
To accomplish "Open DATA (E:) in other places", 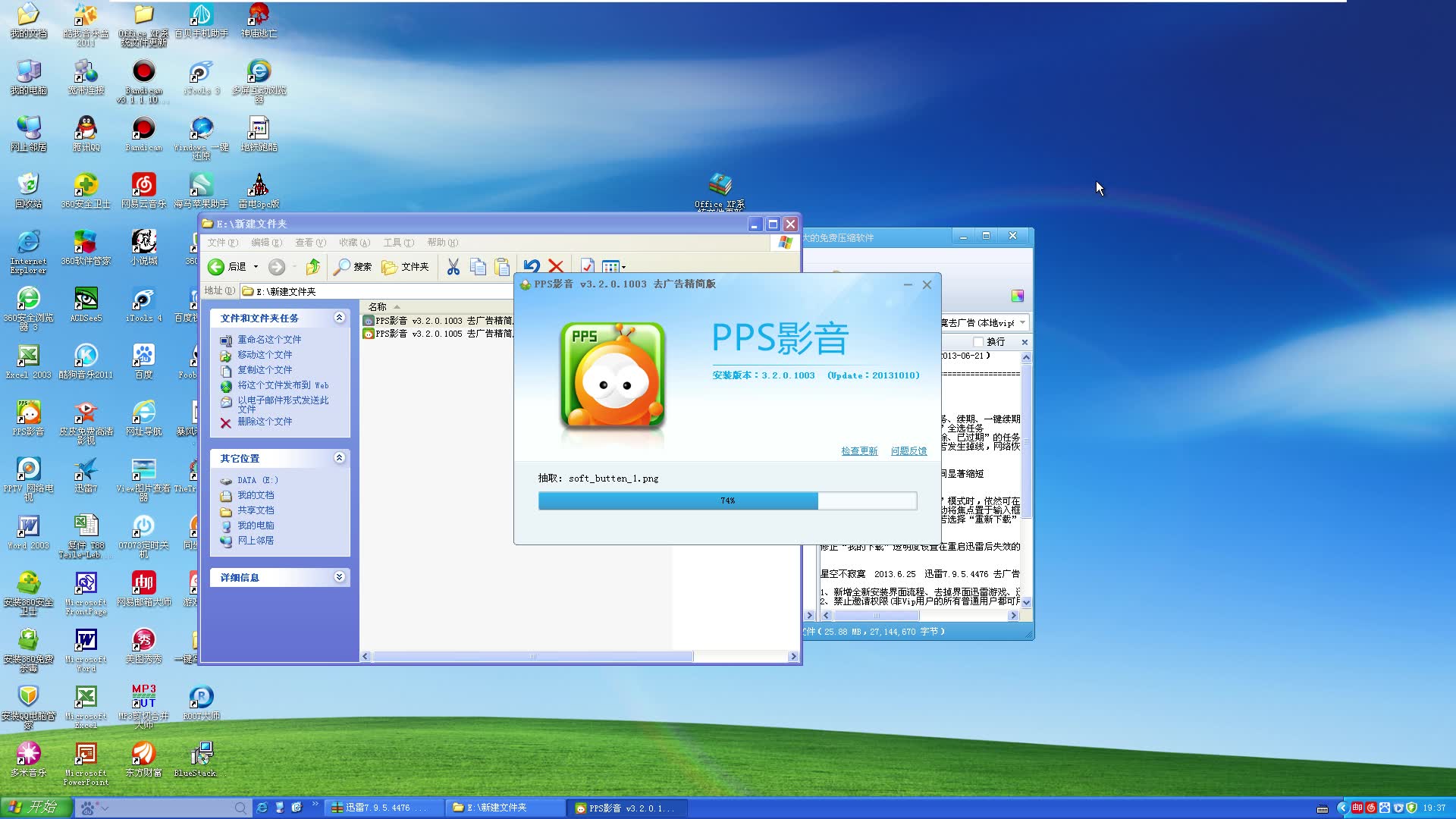I will point(258,480).
